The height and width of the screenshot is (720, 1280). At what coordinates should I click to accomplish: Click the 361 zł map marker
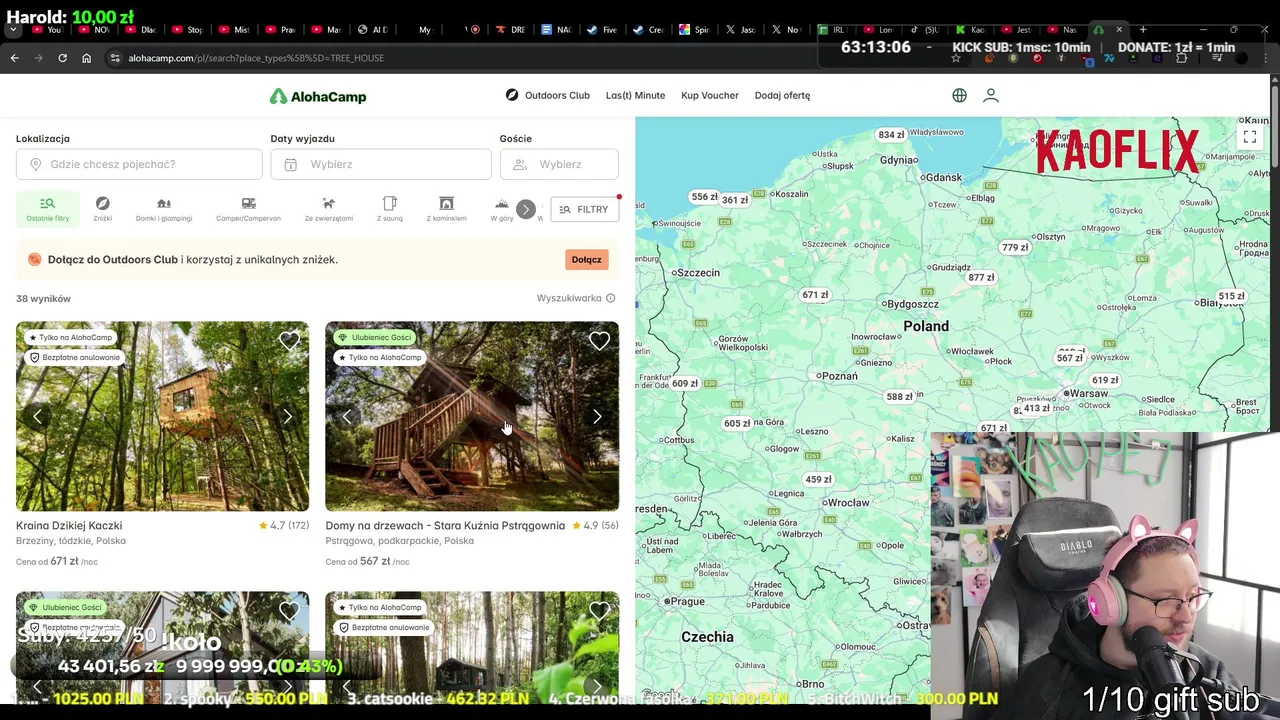click(735, 200)
